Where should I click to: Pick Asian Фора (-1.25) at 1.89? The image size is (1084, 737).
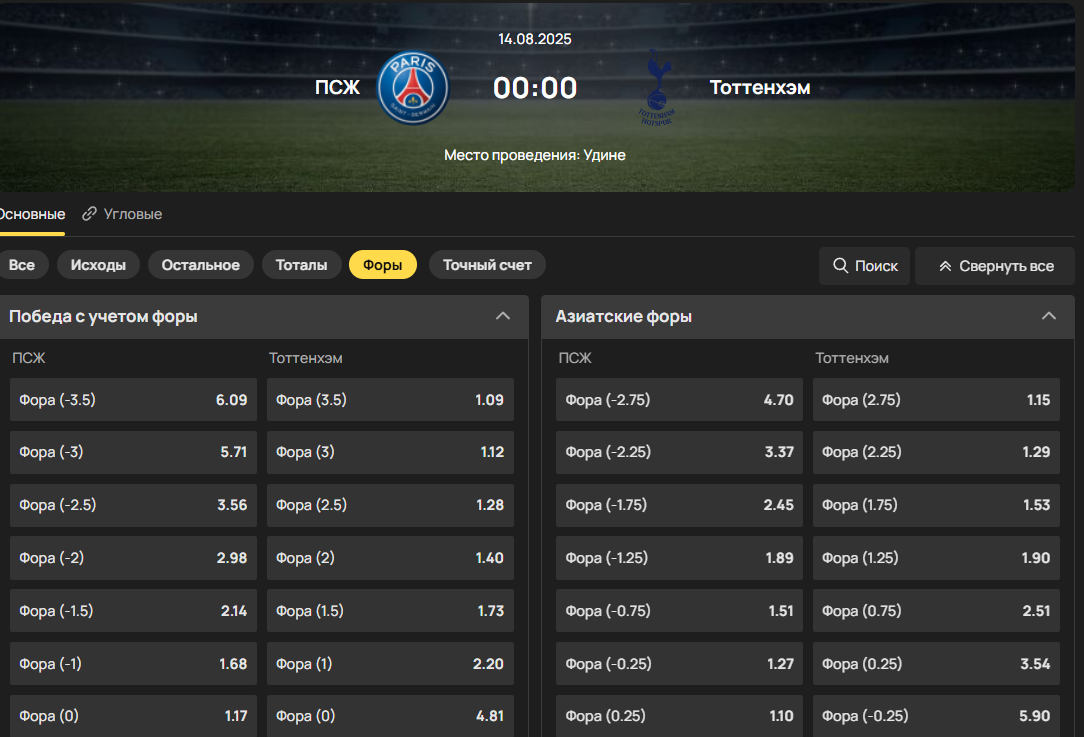click(679, 558)
